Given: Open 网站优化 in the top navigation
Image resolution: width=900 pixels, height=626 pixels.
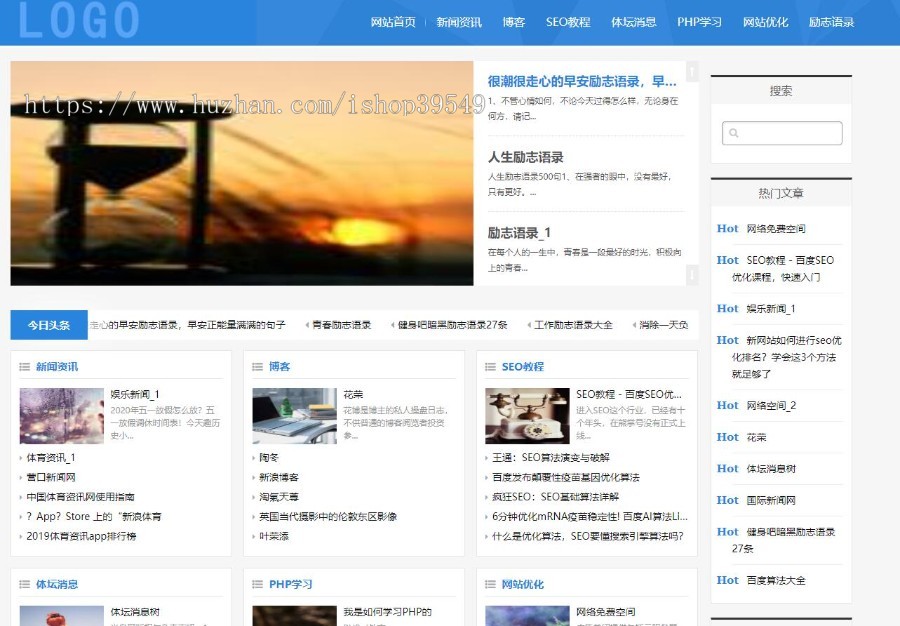Looking at the screenshot, I should (x=766, y=22).
